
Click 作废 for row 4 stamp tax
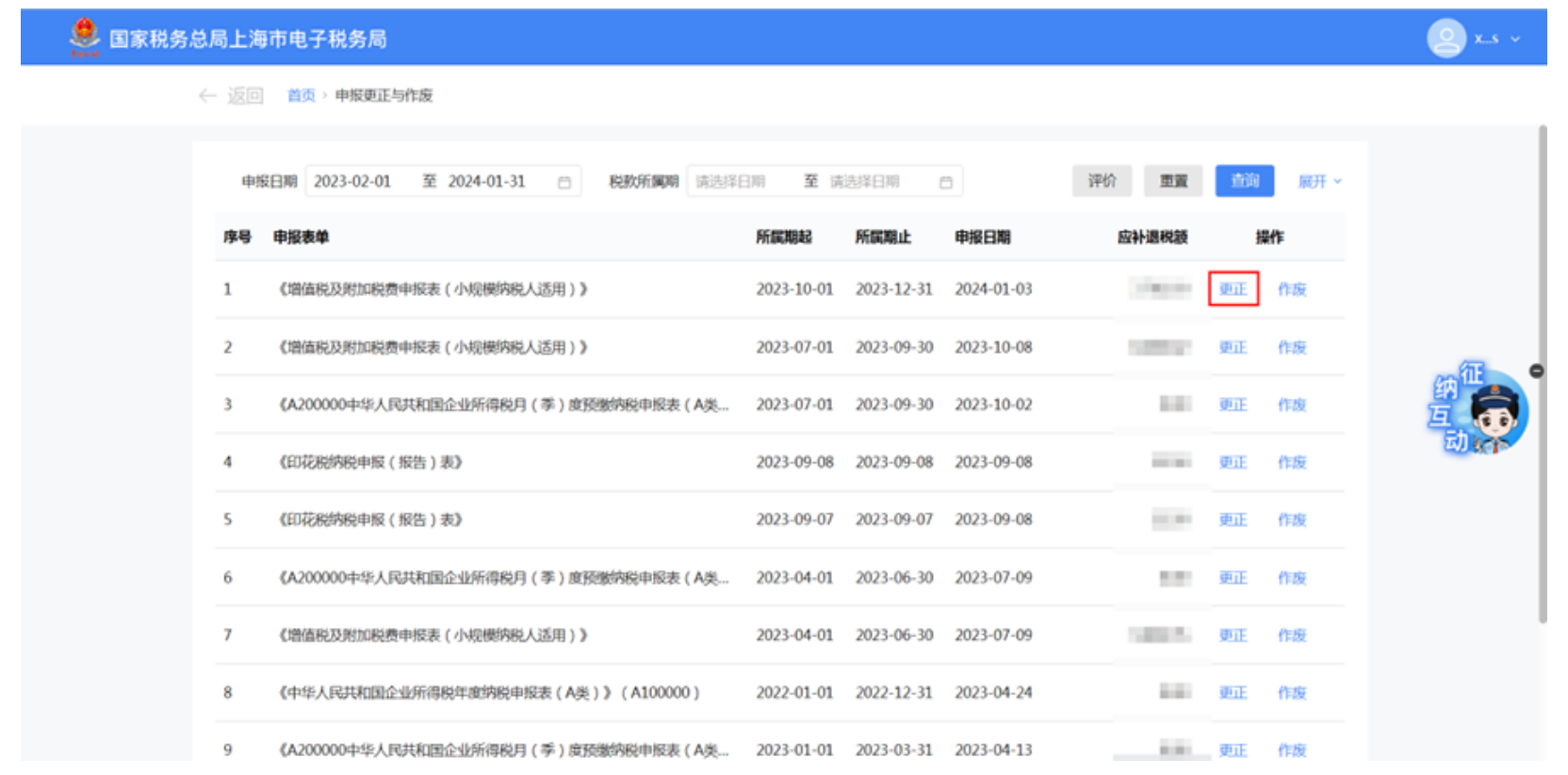(x=1292, y=462)
